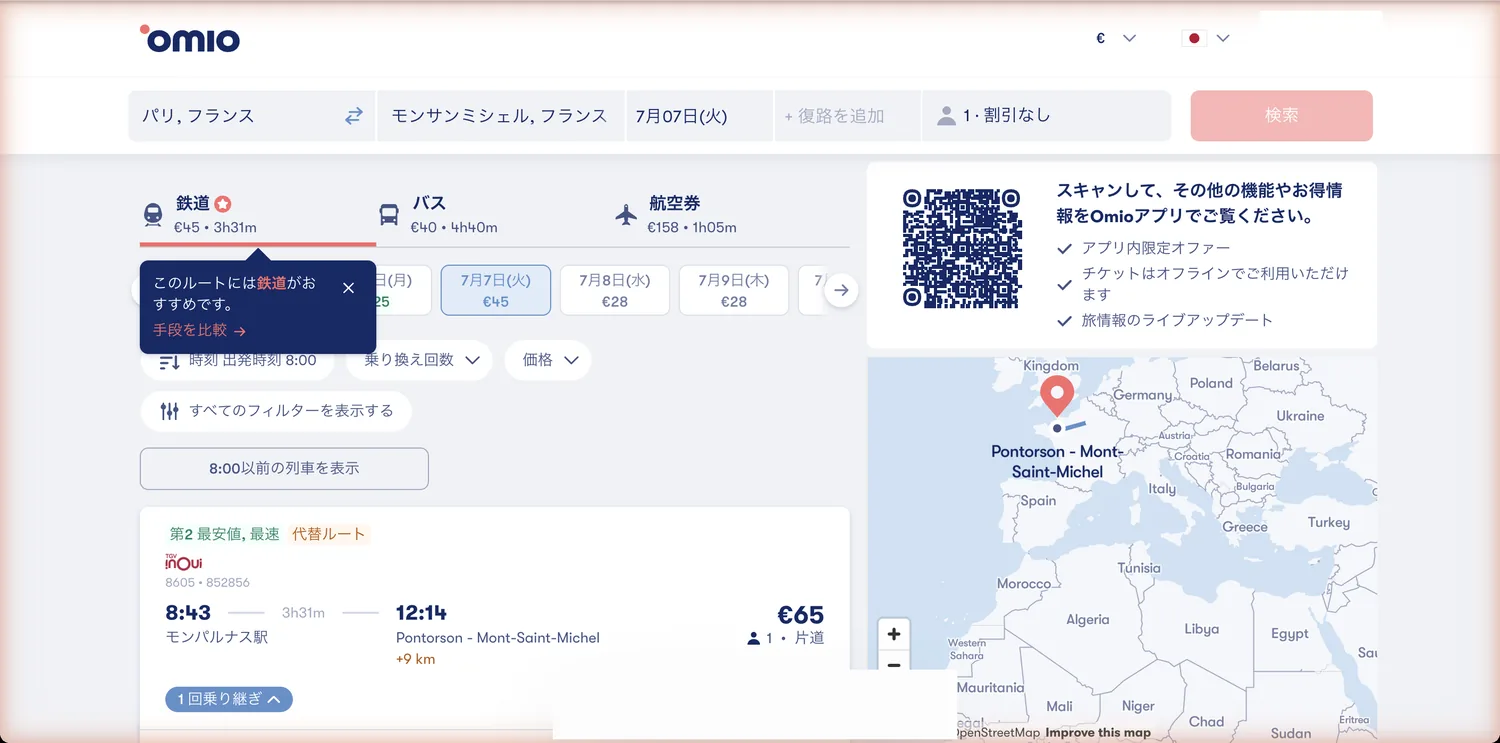Click Pontorson - Mont-Saint-Michel map label
1500x743 pixels.
coord(1058,461)
